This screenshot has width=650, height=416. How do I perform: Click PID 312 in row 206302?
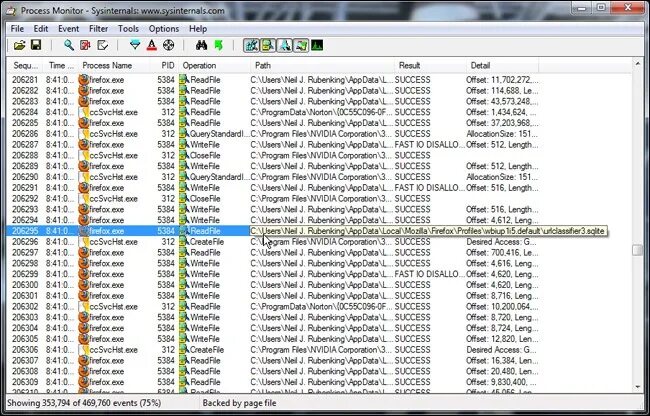[x=168, y=306]
